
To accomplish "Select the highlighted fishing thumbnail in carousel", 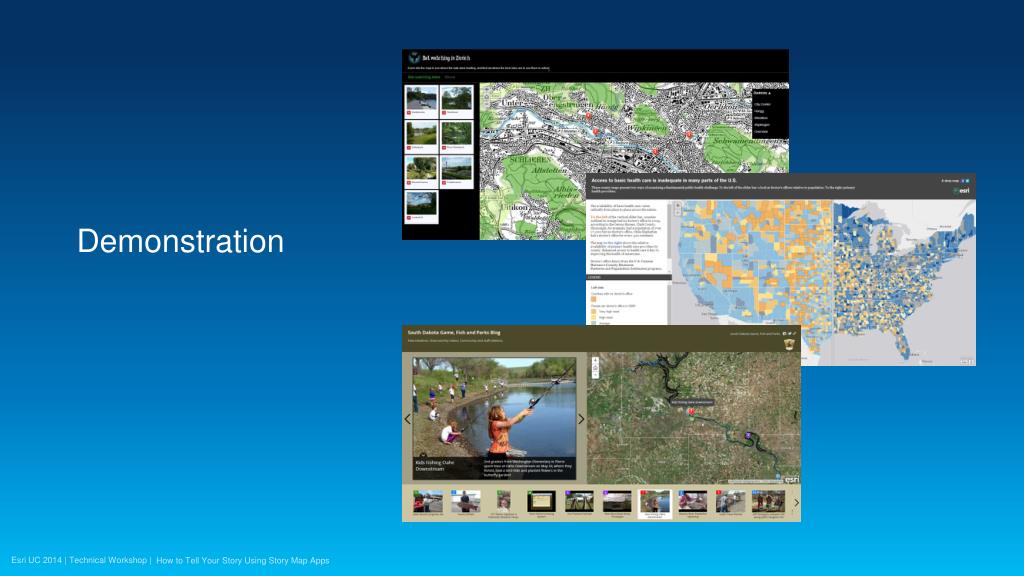I will [654, 503].
